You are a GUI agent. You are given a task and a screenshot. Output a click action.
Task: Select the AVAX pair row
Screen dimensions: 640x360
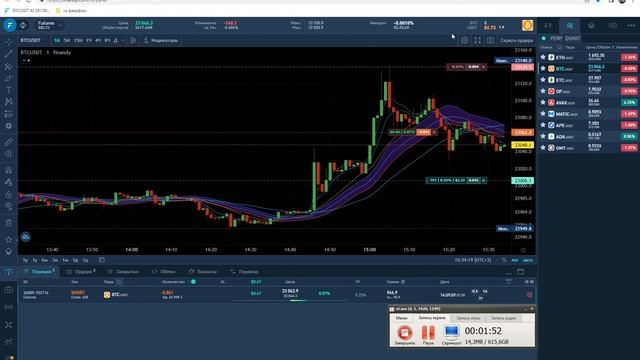pyautogui.click(x=588, y=102)
